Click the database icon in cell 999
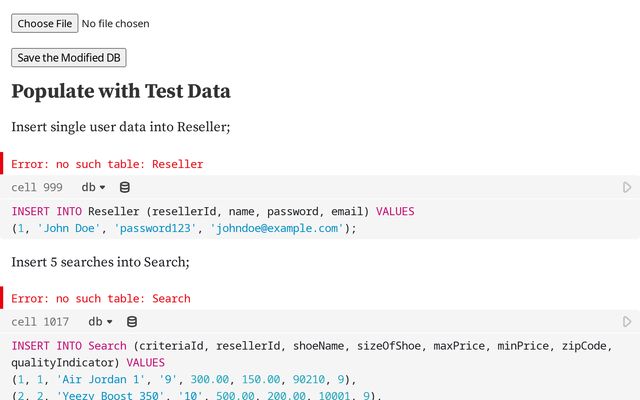 click(x=125, y=187)
